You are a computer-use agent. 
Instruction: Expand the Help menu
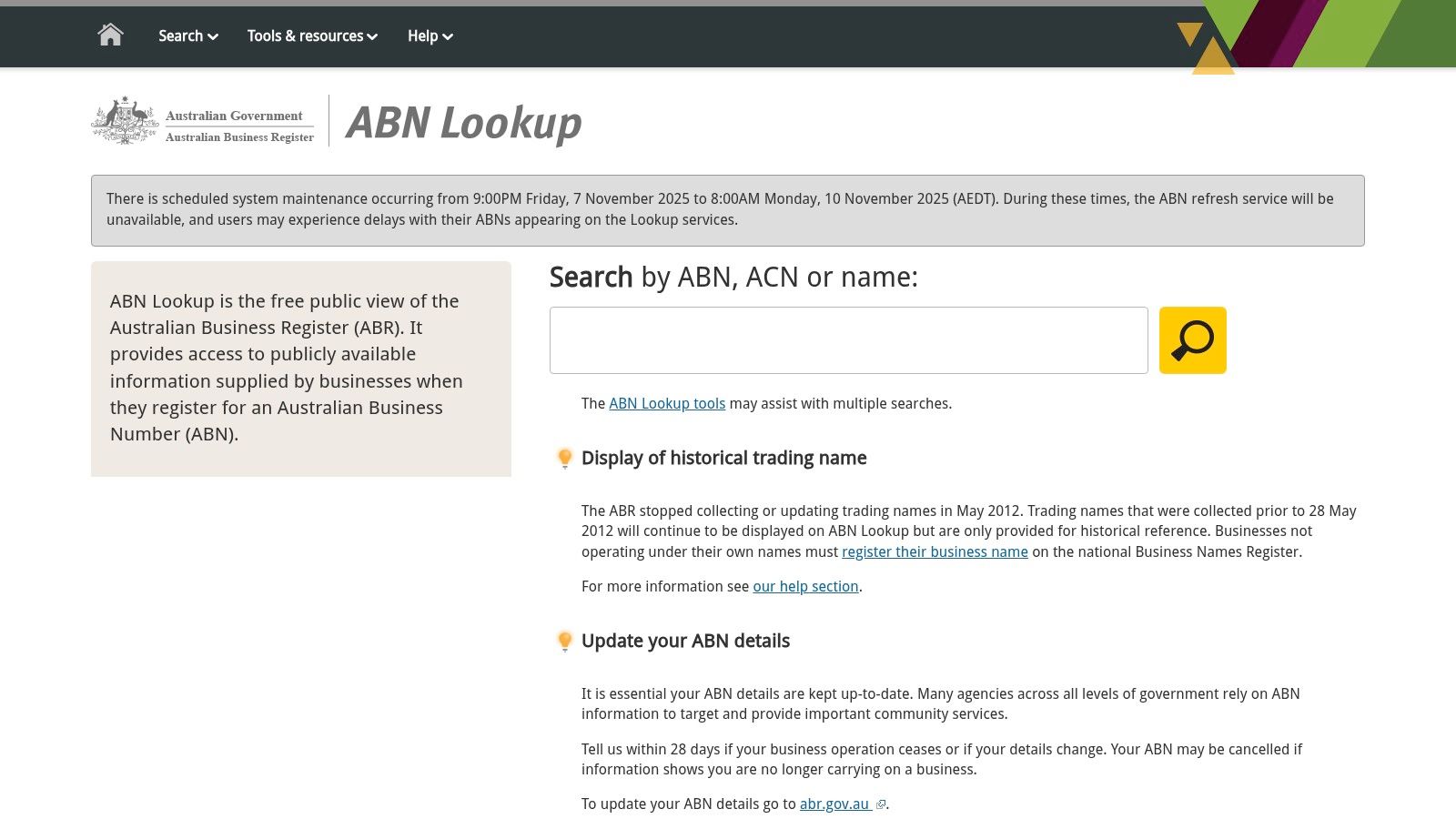coord(430,36)
